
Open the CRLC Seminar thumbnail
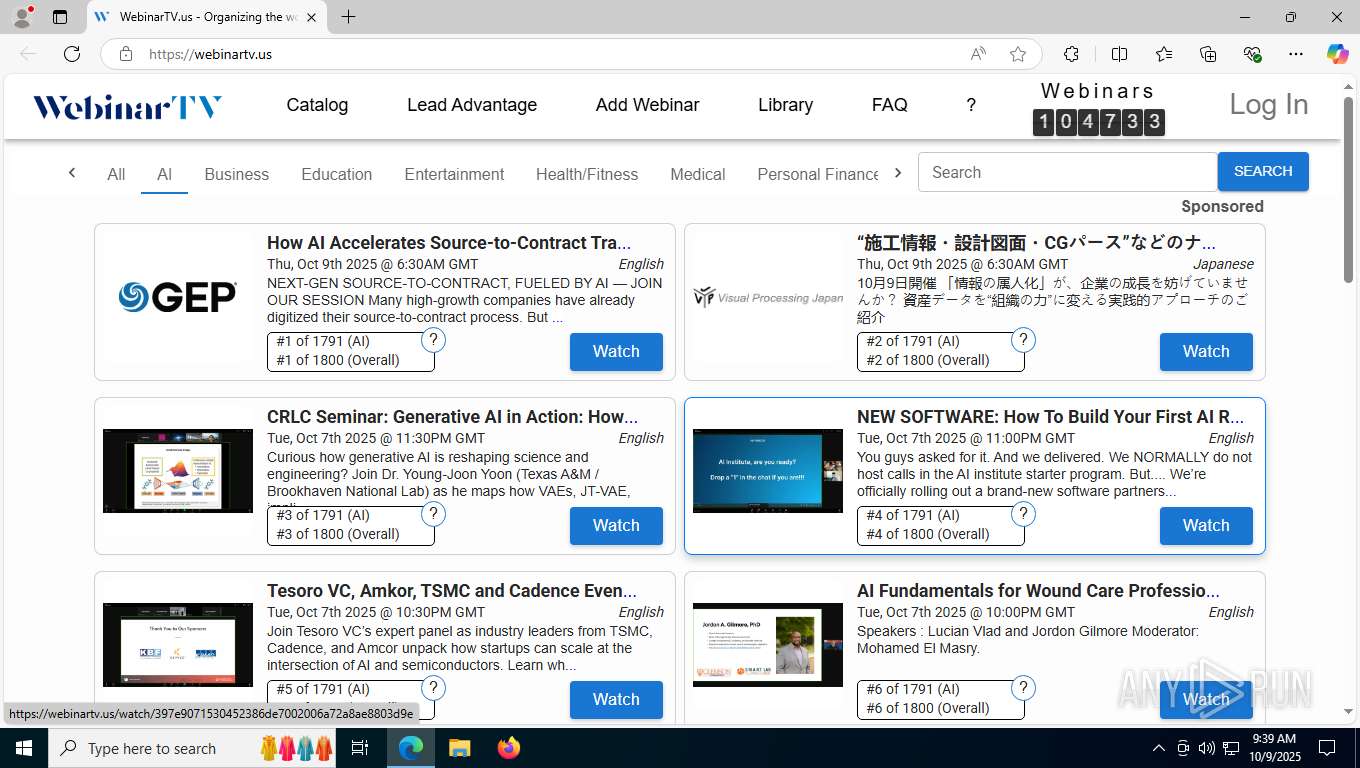click(x=178, y=471)
